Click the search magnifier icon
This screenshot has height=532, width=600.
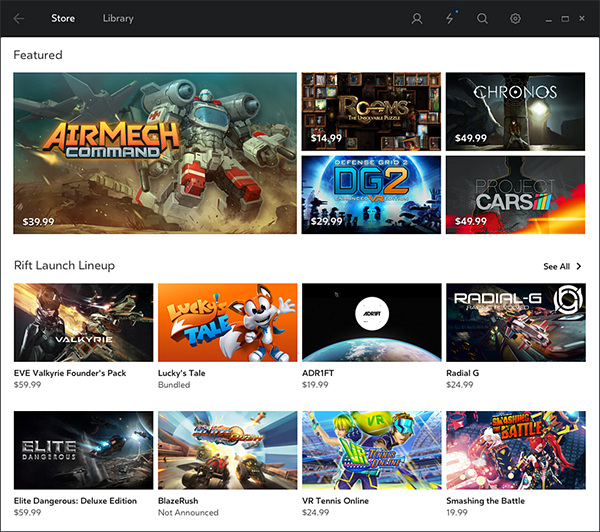point(482,18)
